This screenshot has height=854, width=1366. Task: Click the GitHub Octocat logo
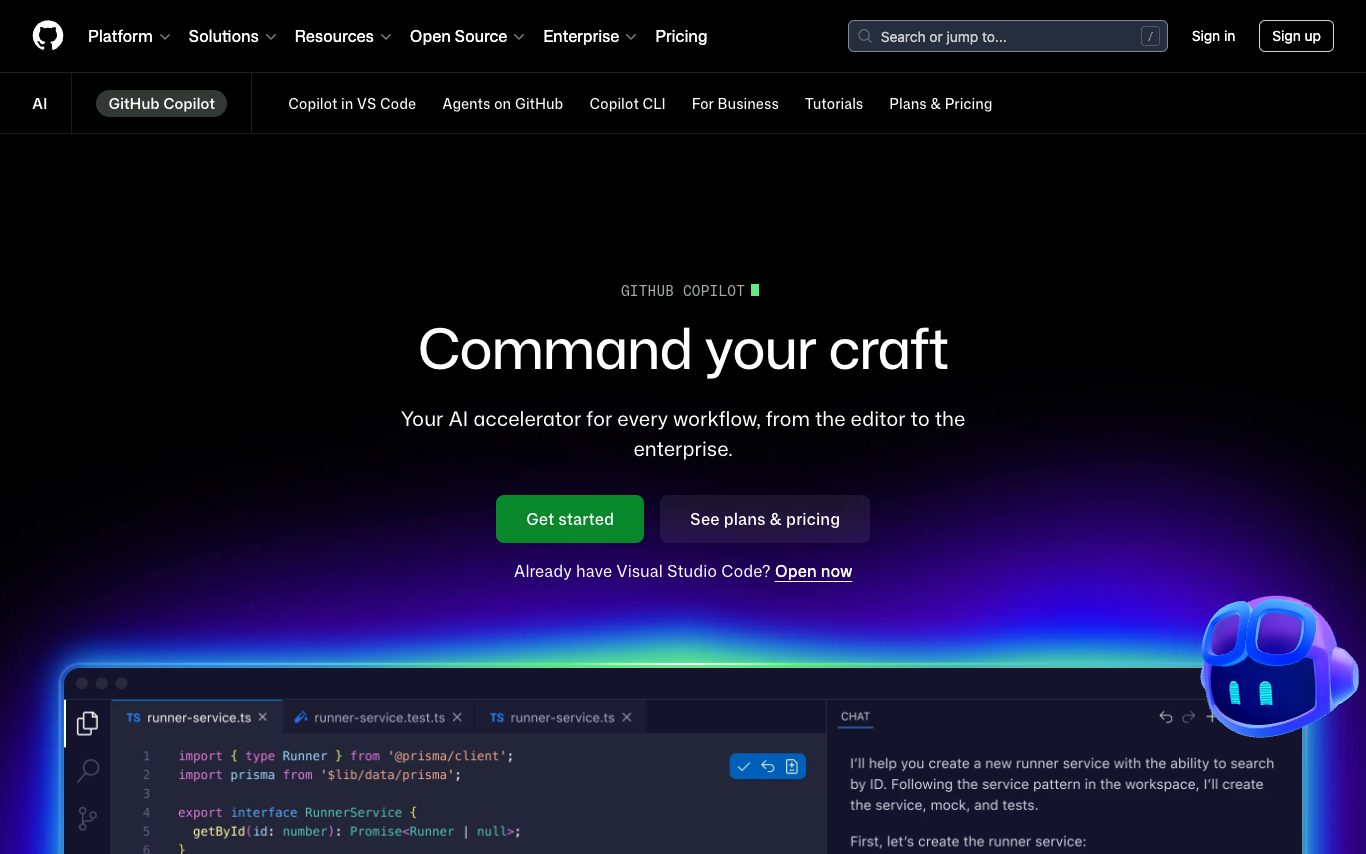coord(48,36)
